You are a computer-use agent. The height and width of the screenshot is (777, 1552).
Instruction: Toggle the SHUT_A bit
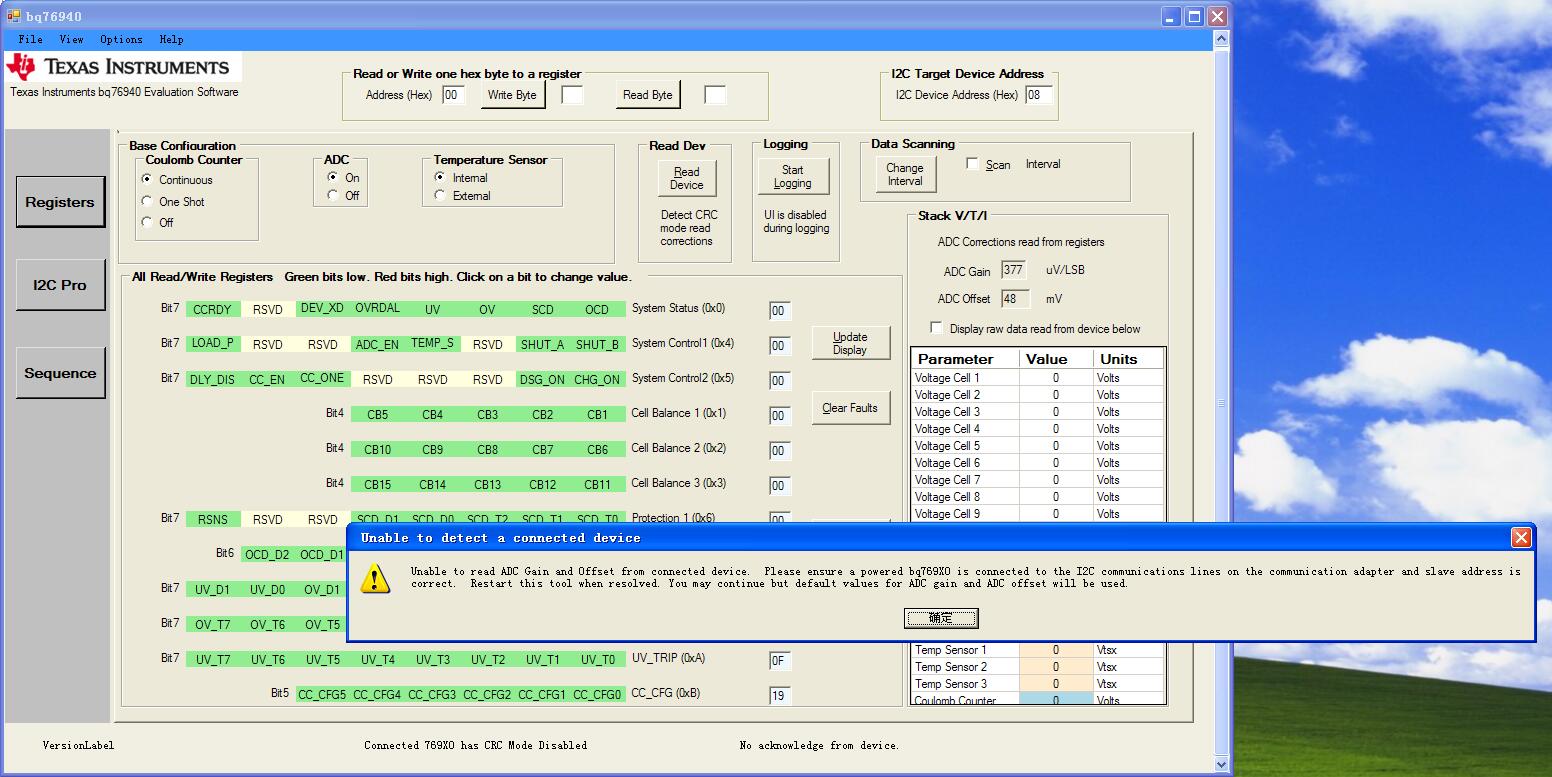[542, 344]
